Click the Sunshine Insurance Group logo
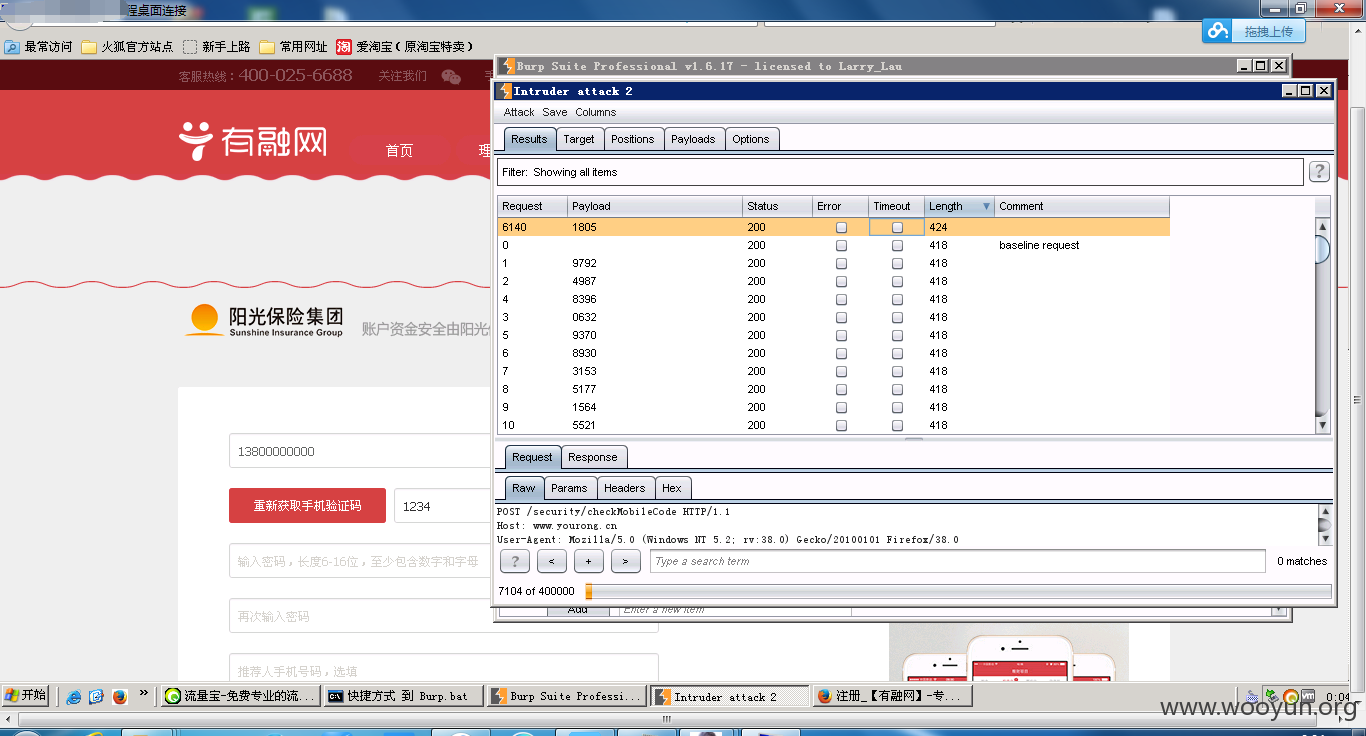The image size is (1366, 736). click(x=265, y=320)
